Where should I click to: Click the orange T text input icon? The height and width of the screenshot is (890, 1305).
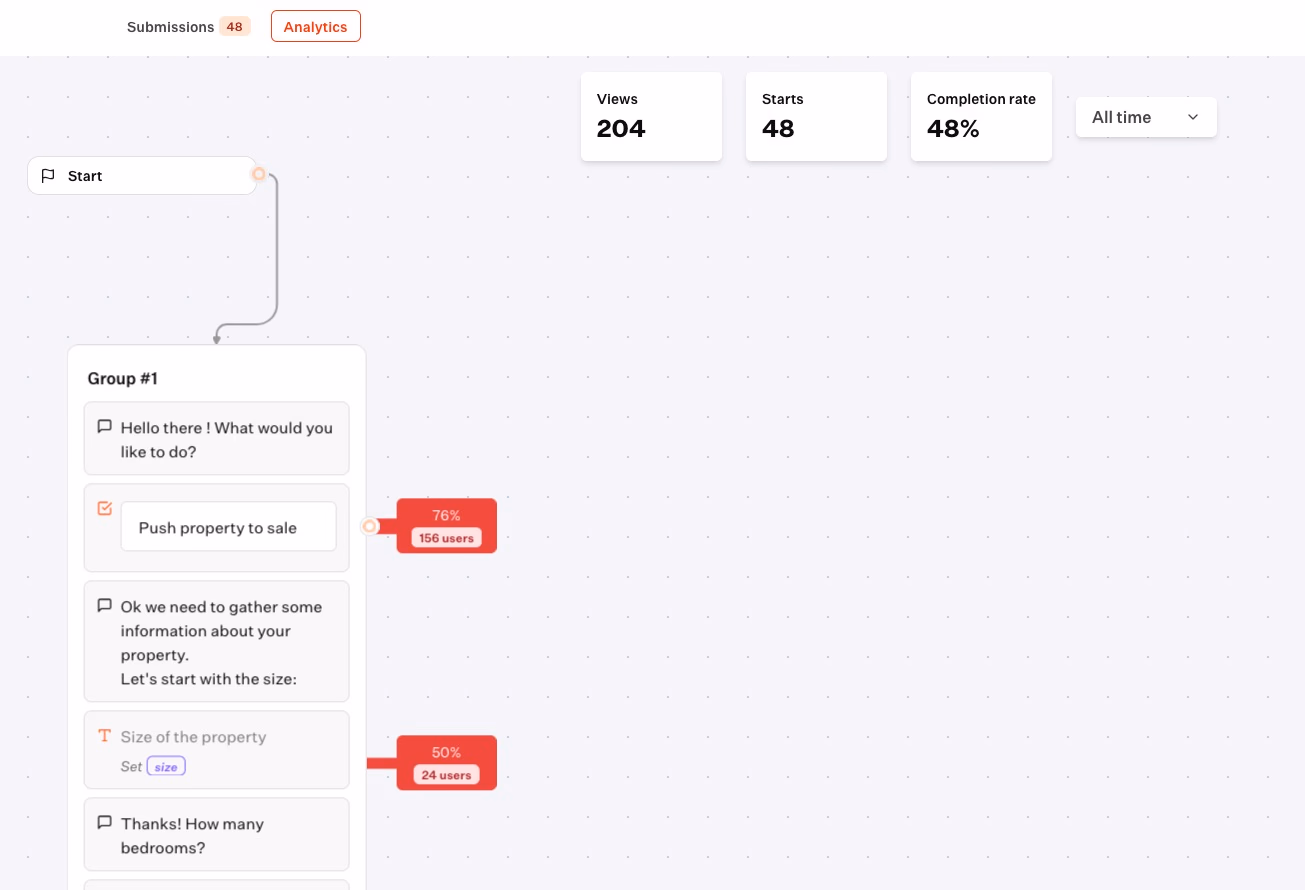[x=104, y=735]
